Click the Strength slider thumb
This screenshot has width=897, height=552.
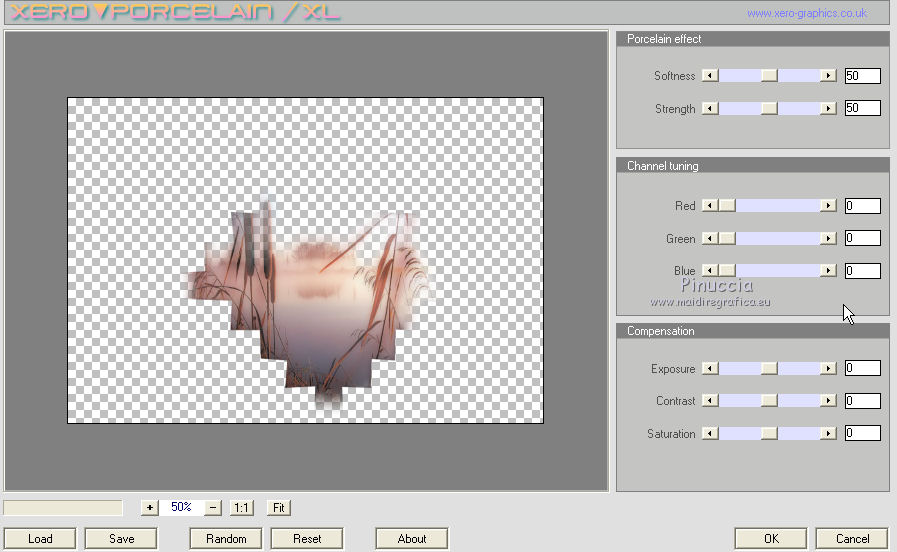768,109
